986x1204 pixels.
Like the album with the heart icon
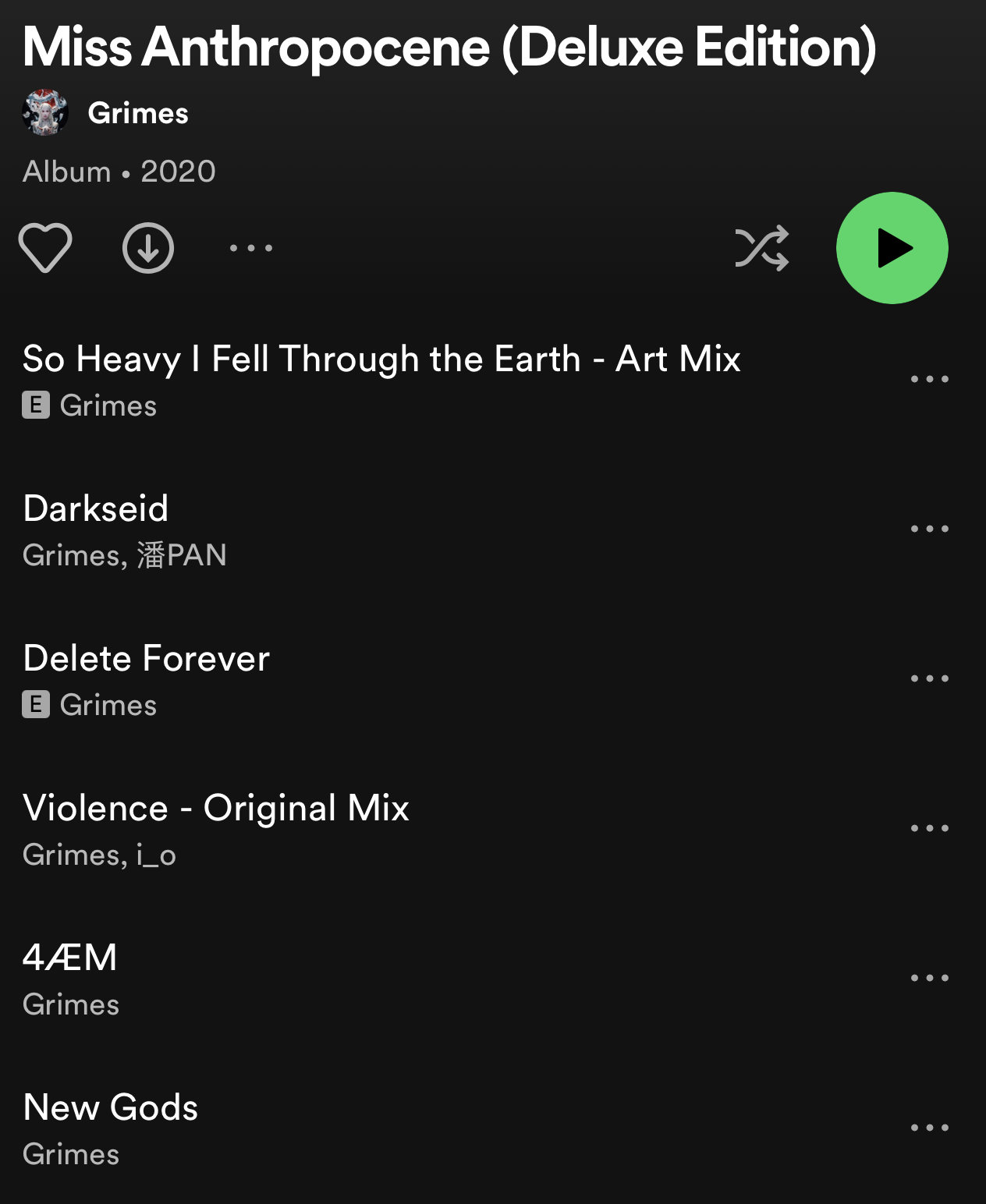[x=45, y=248]
